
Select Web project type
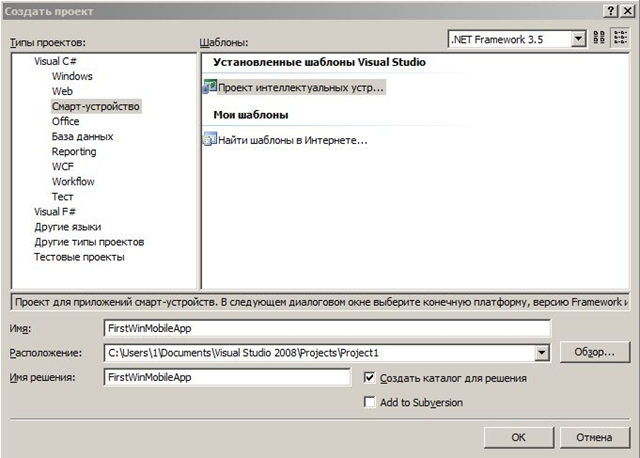[62, 91]
